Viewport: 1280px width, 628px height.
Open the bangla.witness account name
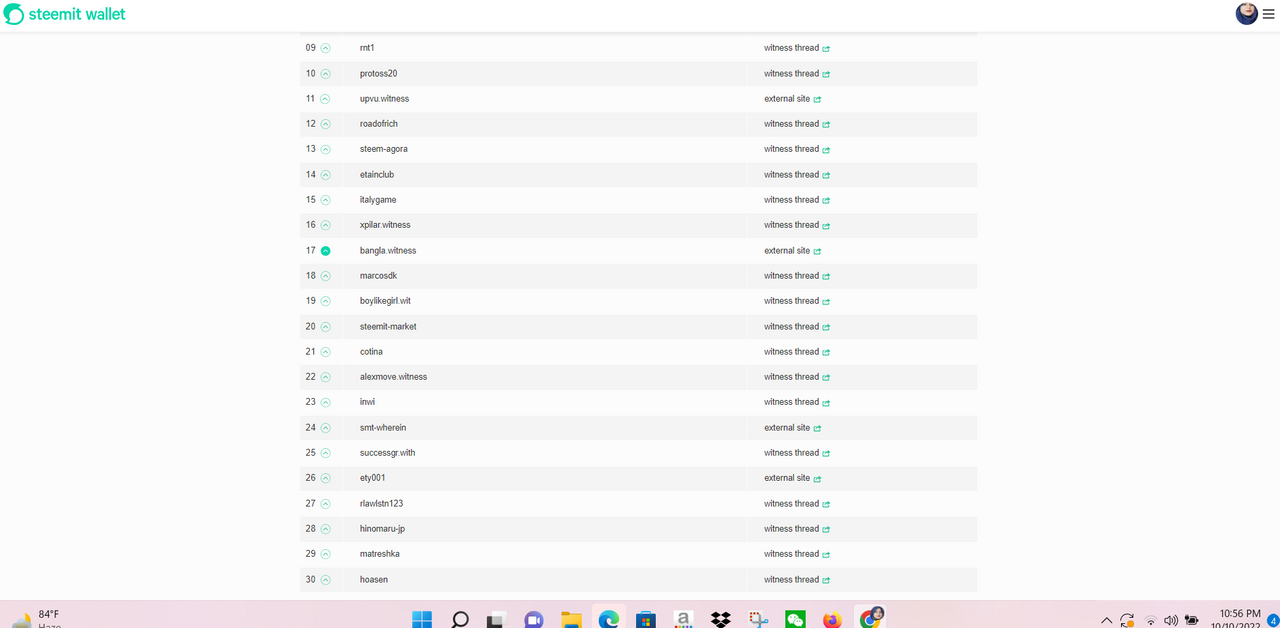(x=388, y=251)
